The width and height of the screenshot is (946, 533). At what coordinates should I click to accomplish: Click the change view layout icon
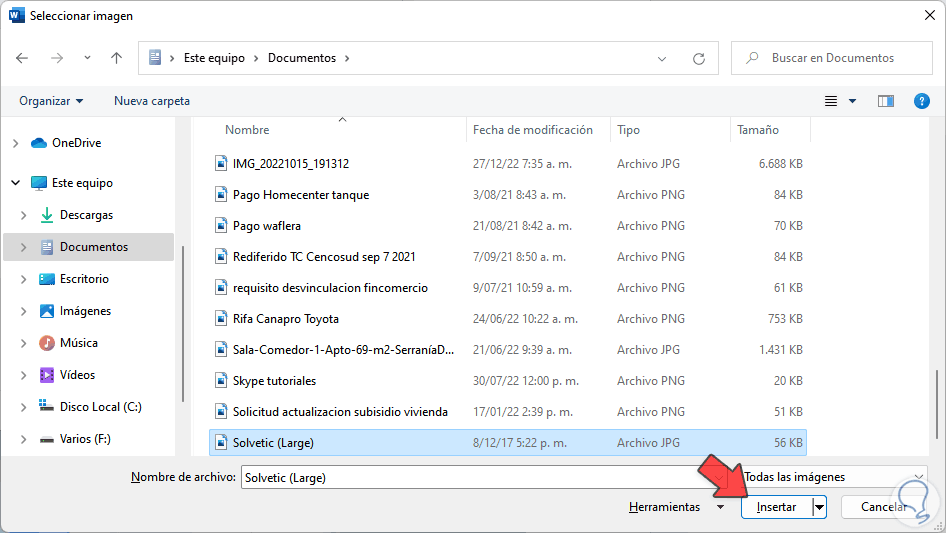pos(831,101)
